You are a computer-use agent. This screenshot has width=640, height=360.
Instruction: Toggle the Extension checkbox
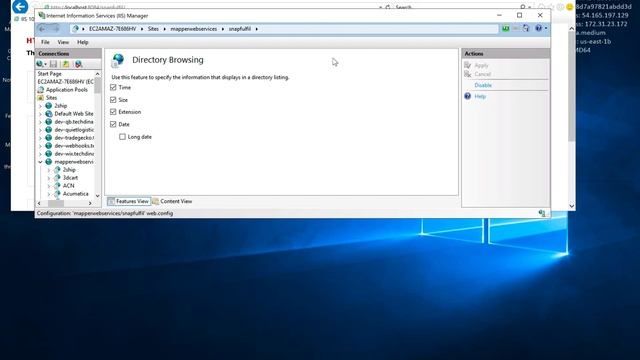click(113, 112)
